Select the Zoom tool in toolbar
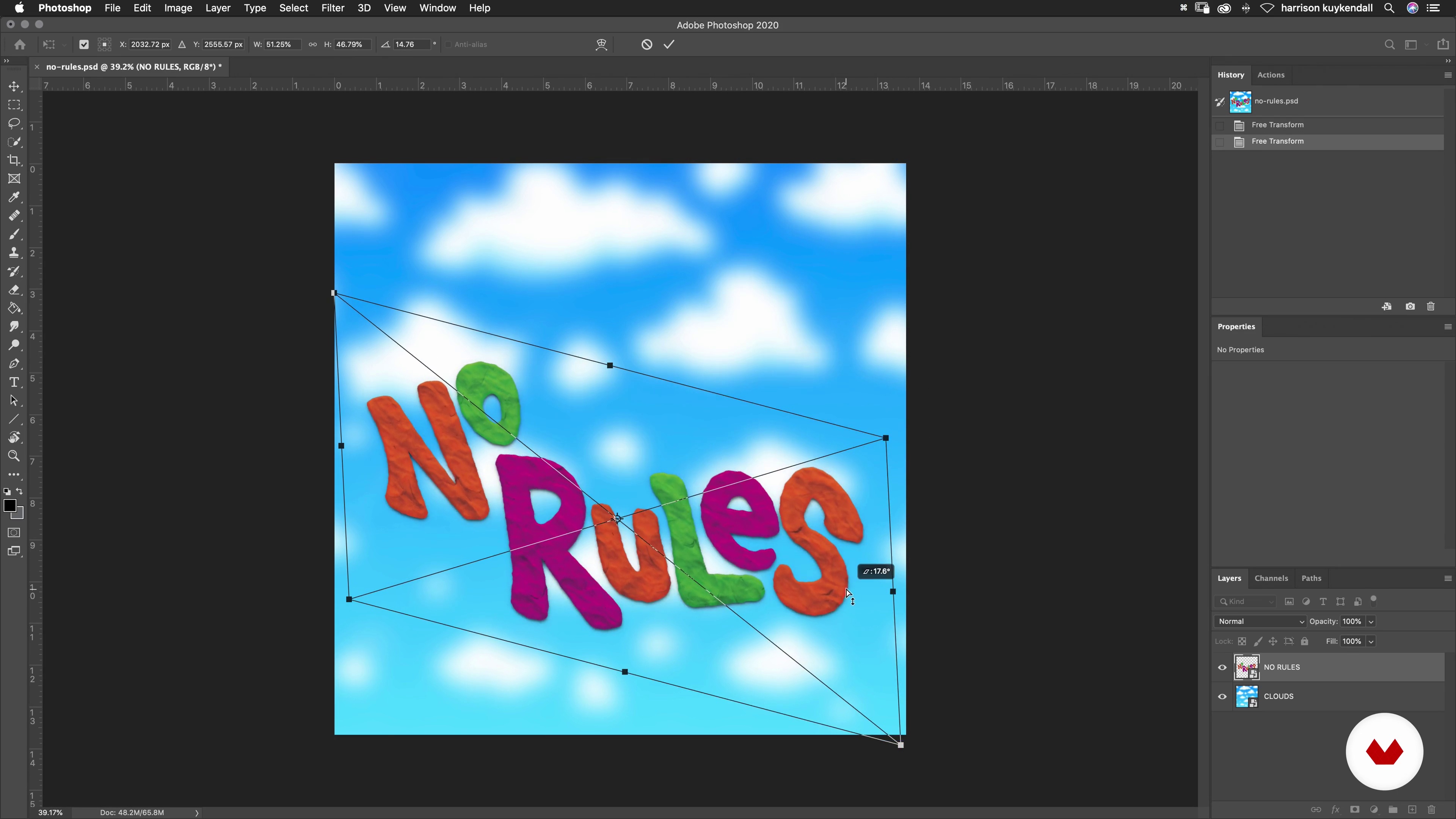The width and height of the screenshot is (1456, 819). click(x=14, y=456)
